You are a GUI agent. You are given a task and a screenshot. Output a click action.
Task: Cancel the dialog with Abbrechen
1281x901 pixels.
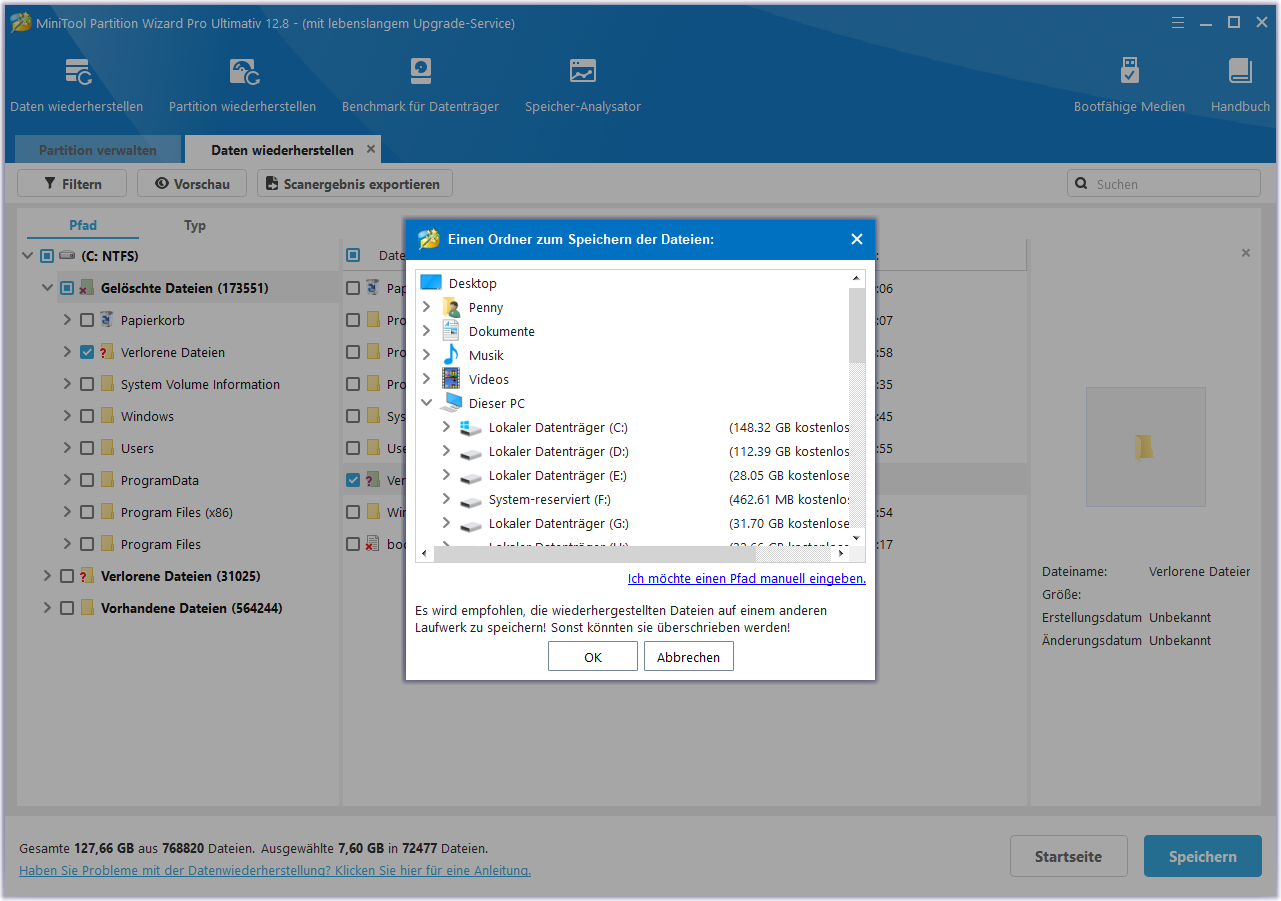(x=689, y=657)
